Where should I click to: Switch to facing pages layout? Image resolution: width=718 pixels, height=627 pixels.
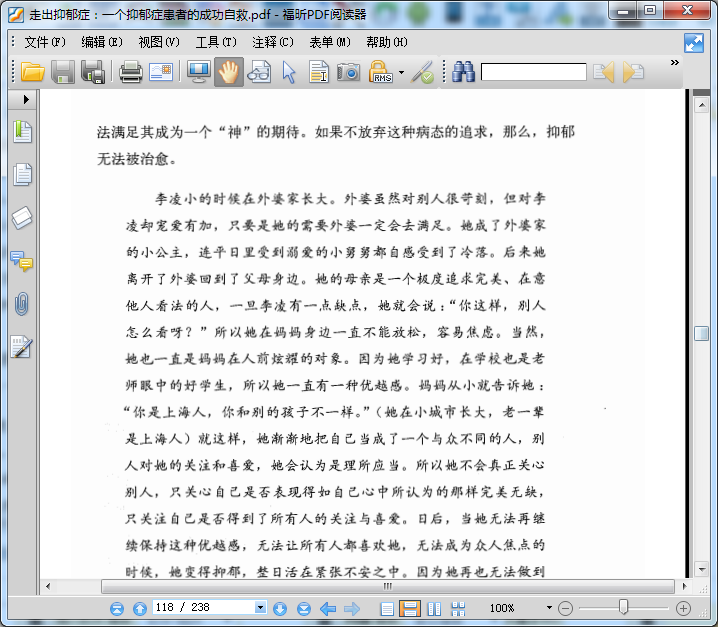(434, 609)
